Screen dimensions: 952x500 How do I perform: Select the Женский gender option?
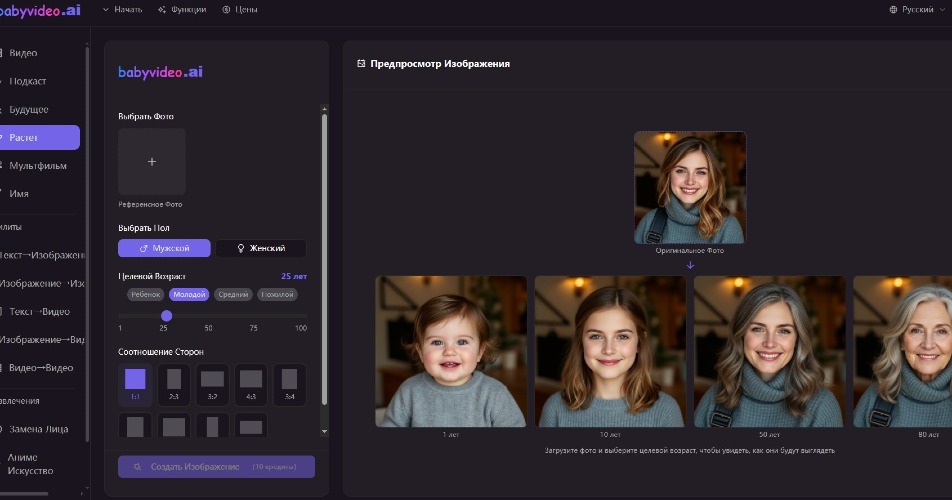pyautogui.click(x=261, y=248)
